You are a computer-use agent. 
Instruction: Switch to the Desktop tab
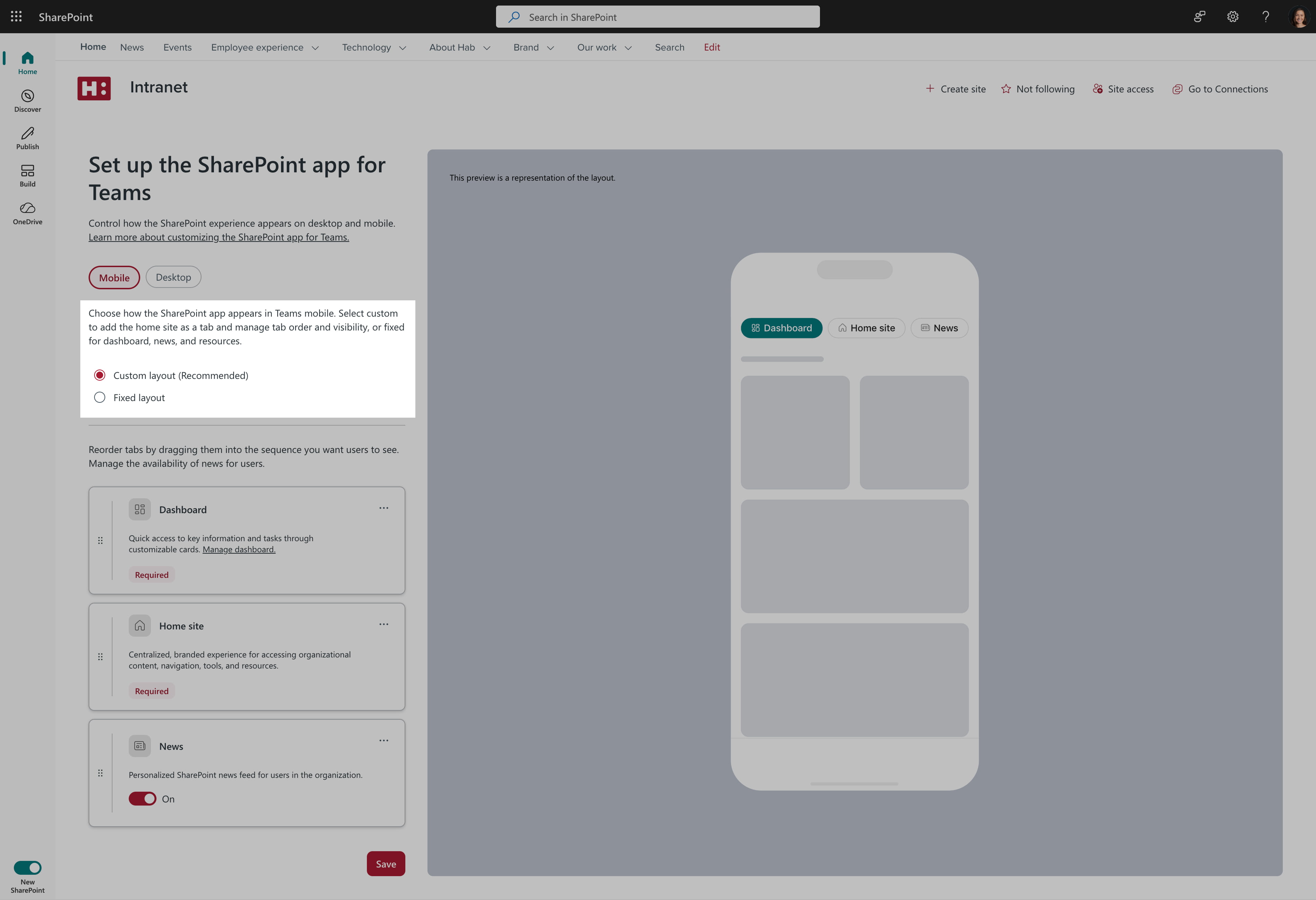(x=173, y=278)
